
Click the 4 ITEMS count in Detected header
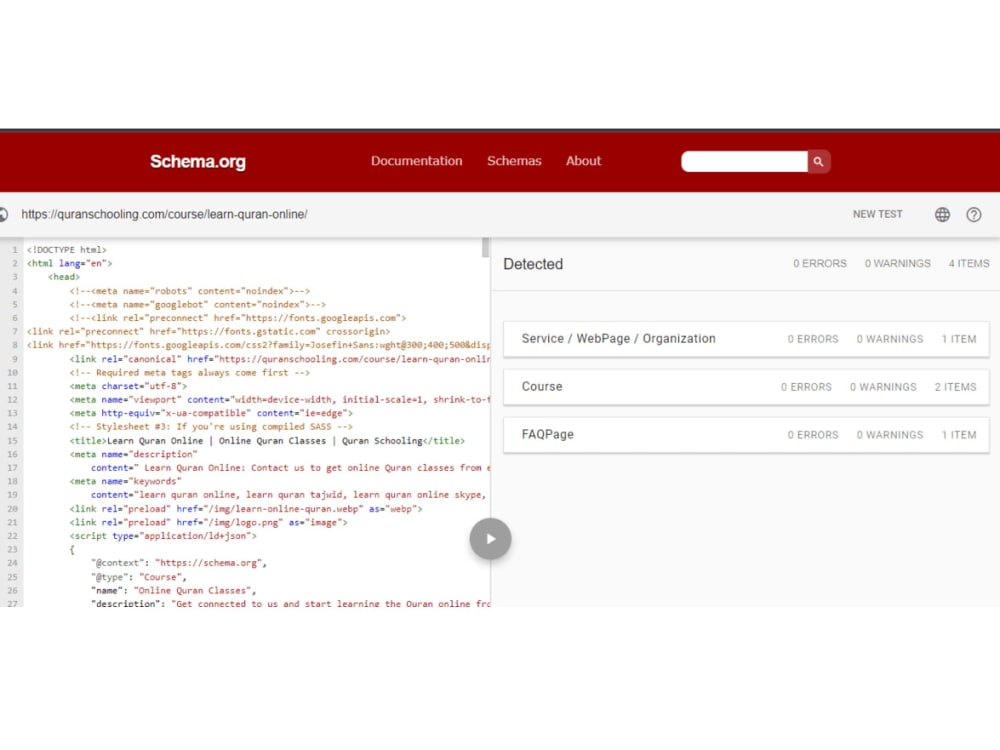pyautogui.click(x=967, y=263)
